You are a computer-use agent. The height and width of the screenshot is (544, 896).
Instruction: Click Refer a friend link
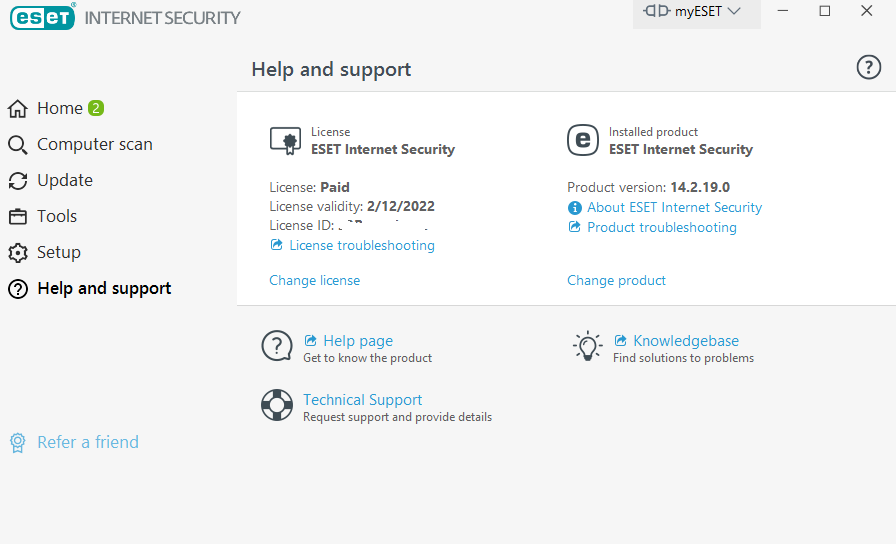click(x=88, y=442)
